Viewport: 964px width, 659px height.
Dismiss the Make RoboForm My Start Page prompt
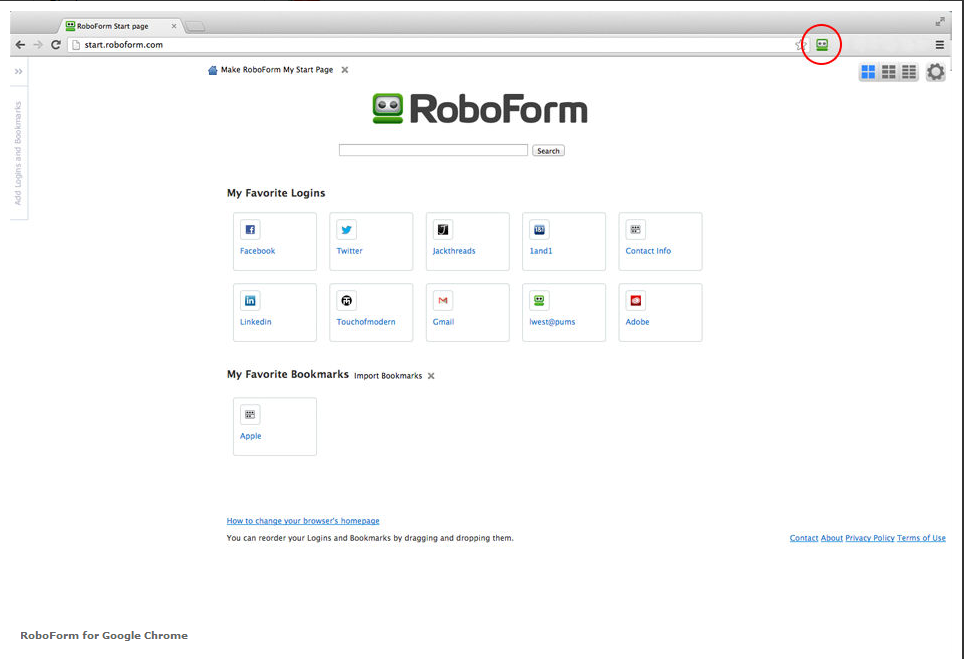pyautogui.click(x=345, y=69)
